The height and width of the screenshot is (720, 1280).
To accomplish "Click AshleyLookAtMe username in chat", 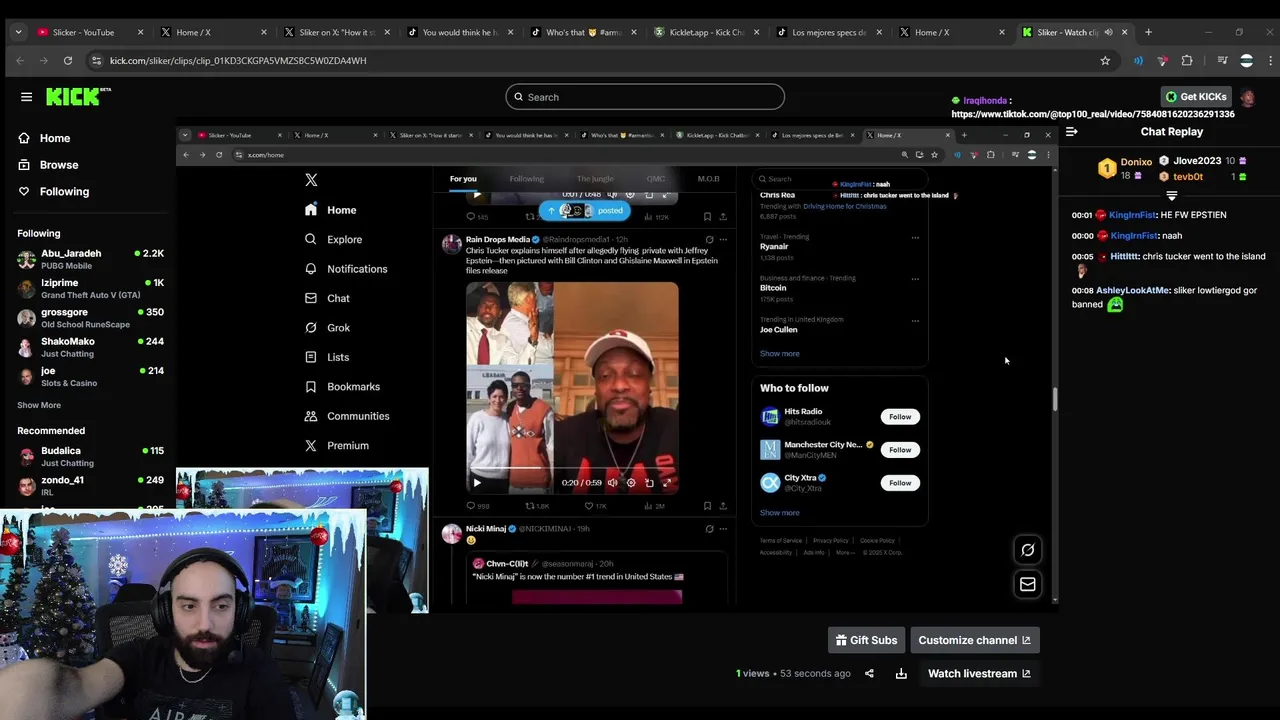I will point(1132,290).
